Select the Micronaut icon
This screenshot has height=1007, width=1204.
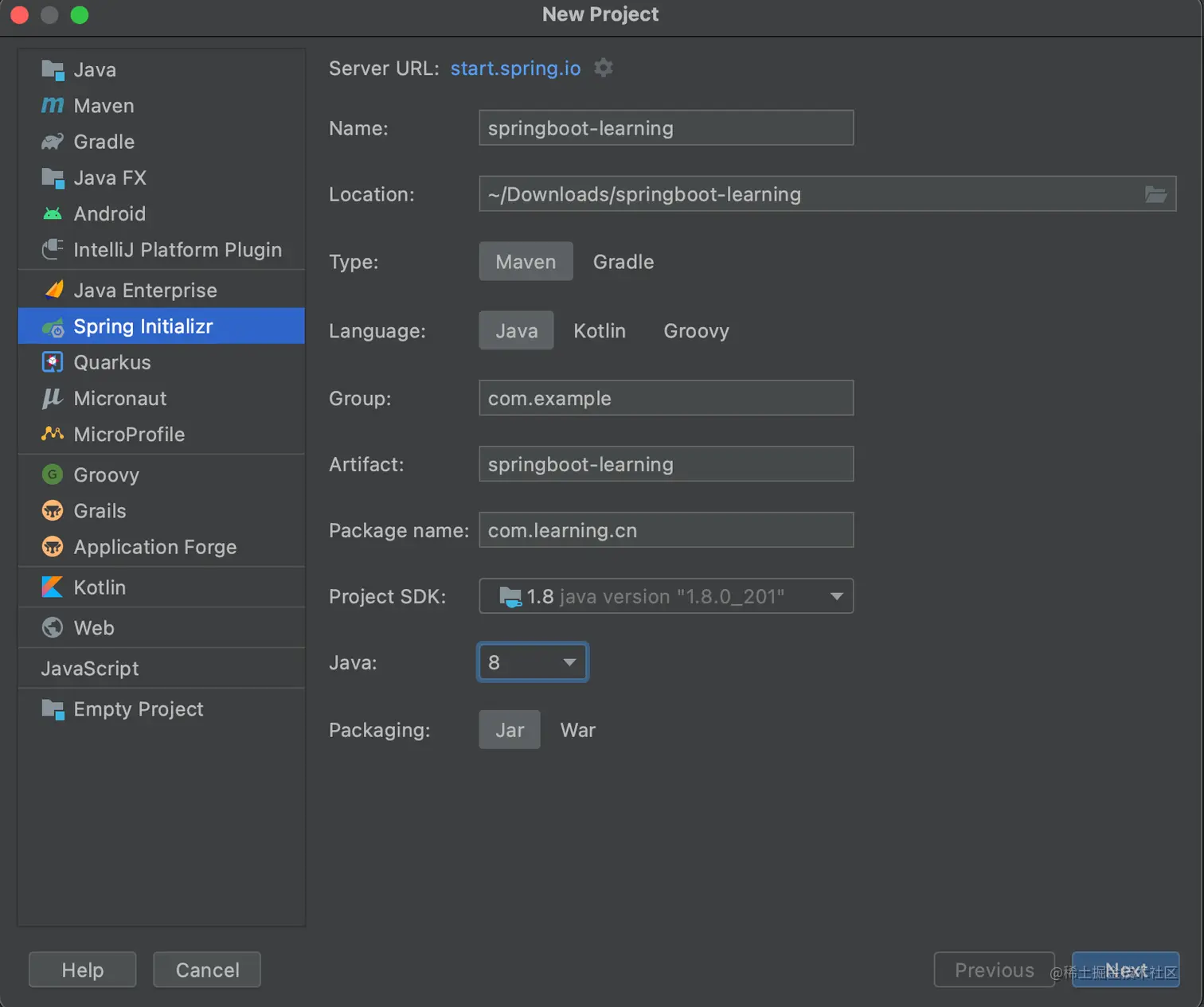[53, 398]
